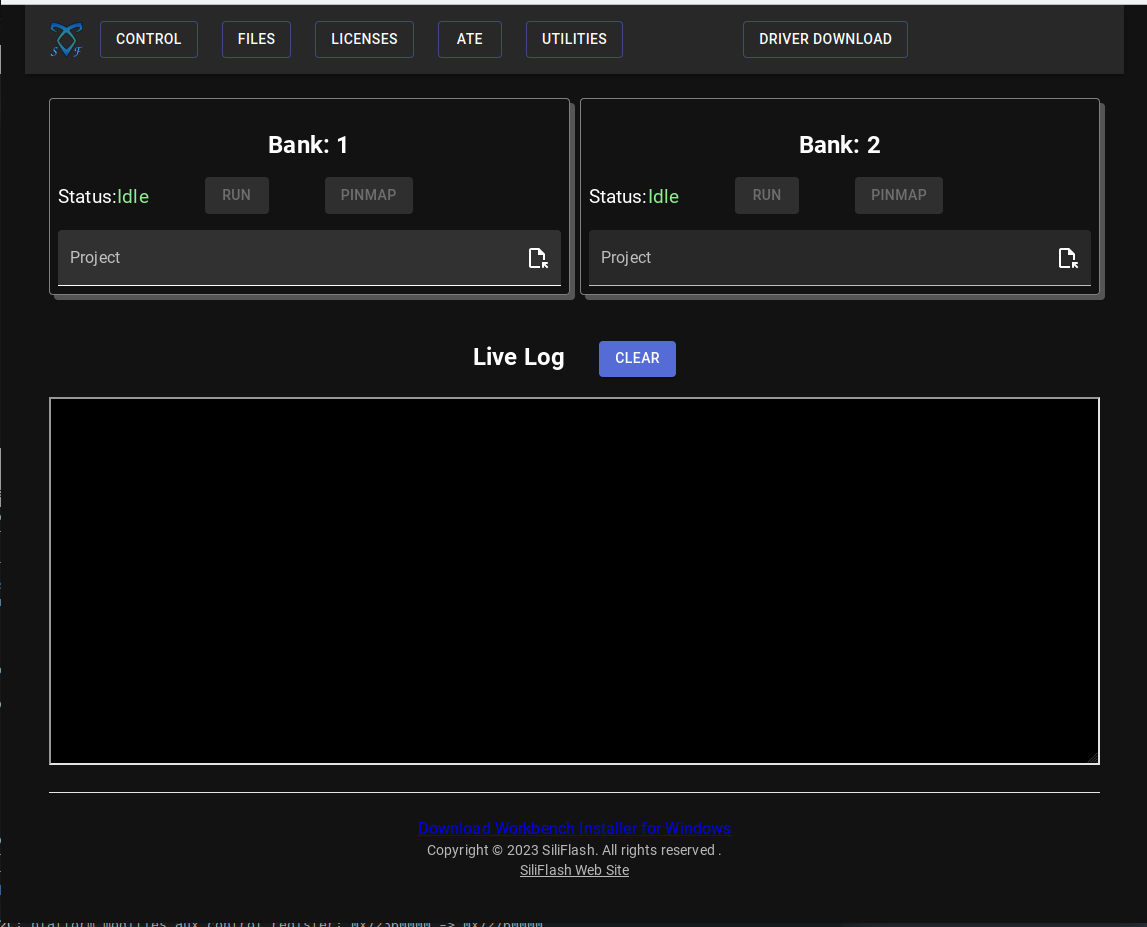Image resolution: width=1147 pixels, height=927 pixels.
Task: Open the UTILITIES section
Action: (x=574, y=39)
